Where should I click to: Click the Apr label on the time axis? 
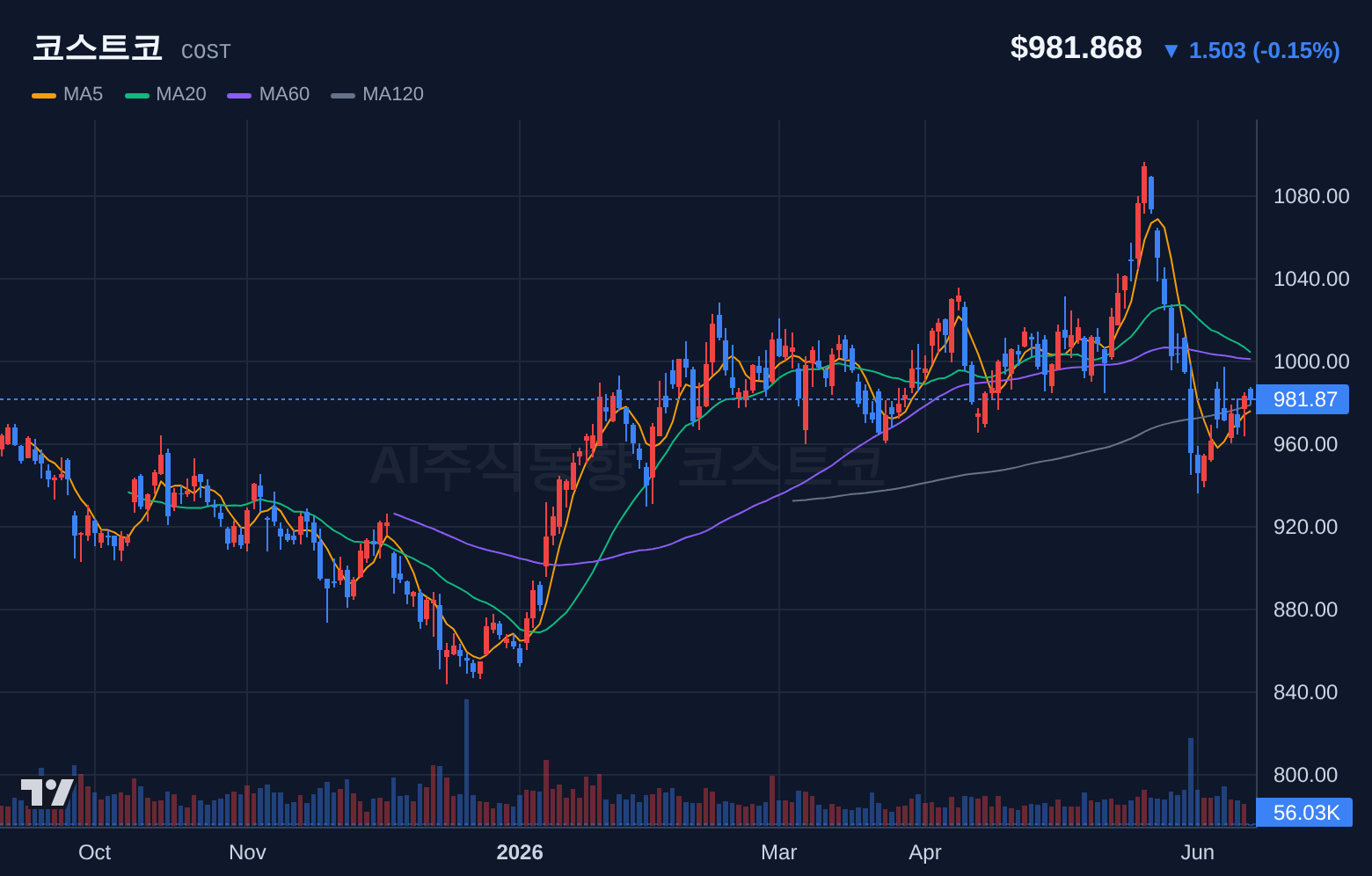(x=925, y=852)
